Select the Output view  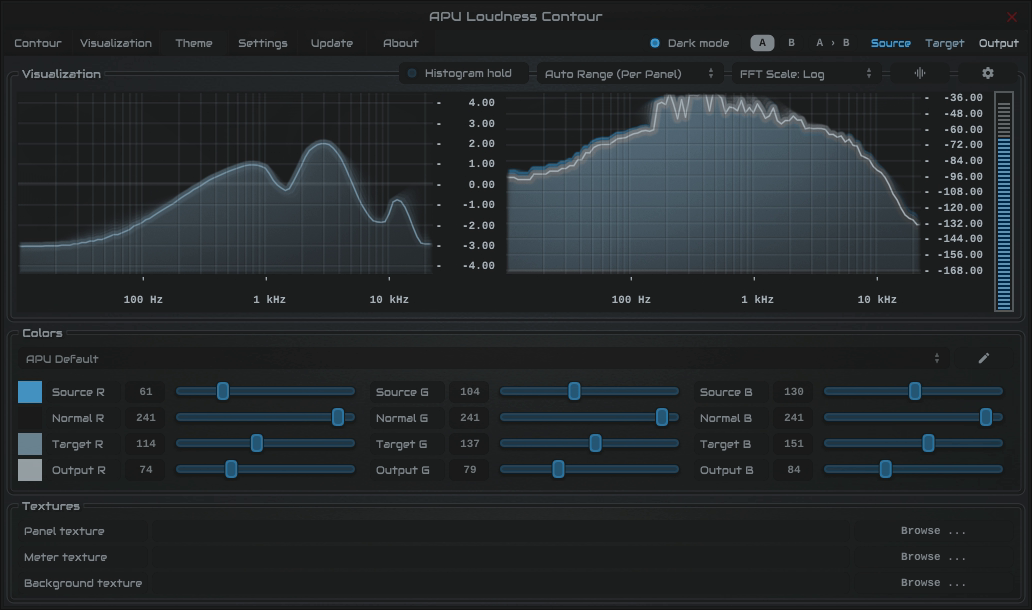point(998,43)
